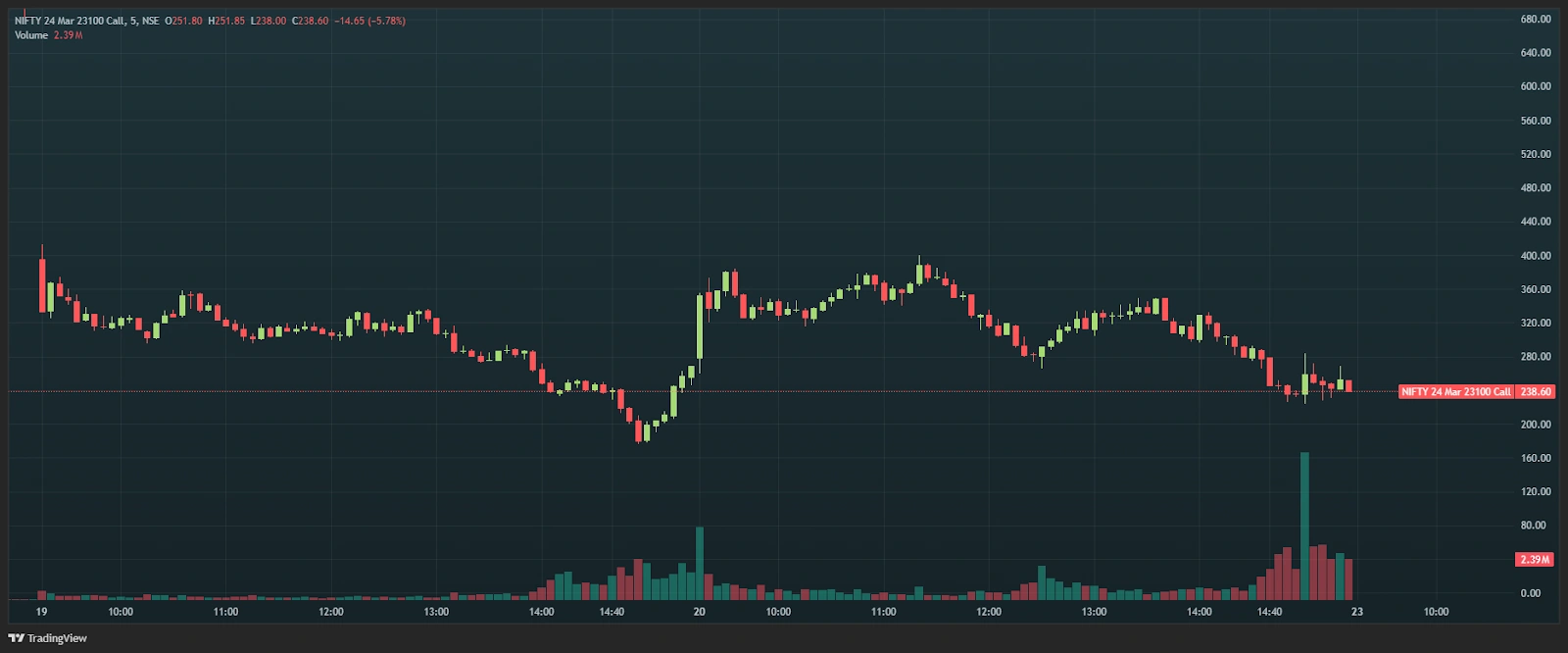
Task: Click the red 2.39M volume axis label
Action: [x=1535, y=560]
